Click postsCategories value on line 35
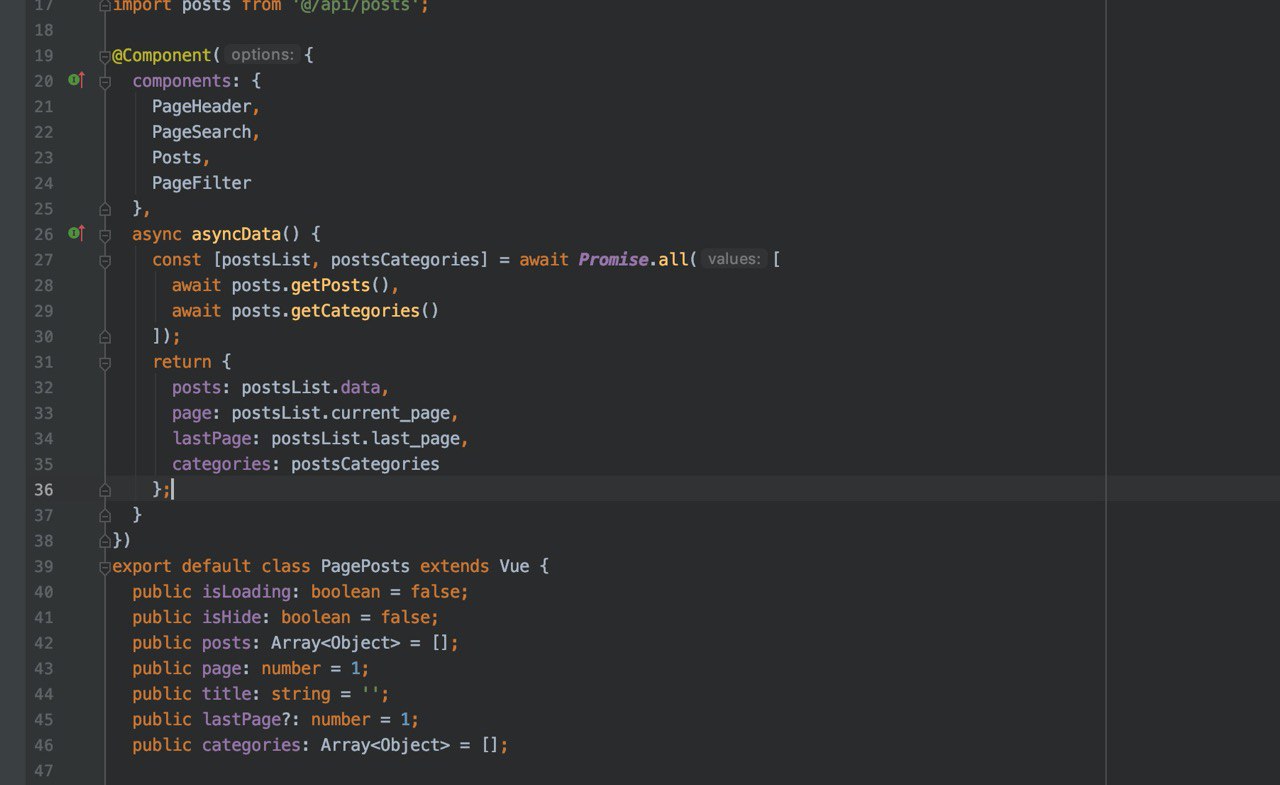Image resolution: width=1280 pixels, height=785 pixels. click(365, 464)
